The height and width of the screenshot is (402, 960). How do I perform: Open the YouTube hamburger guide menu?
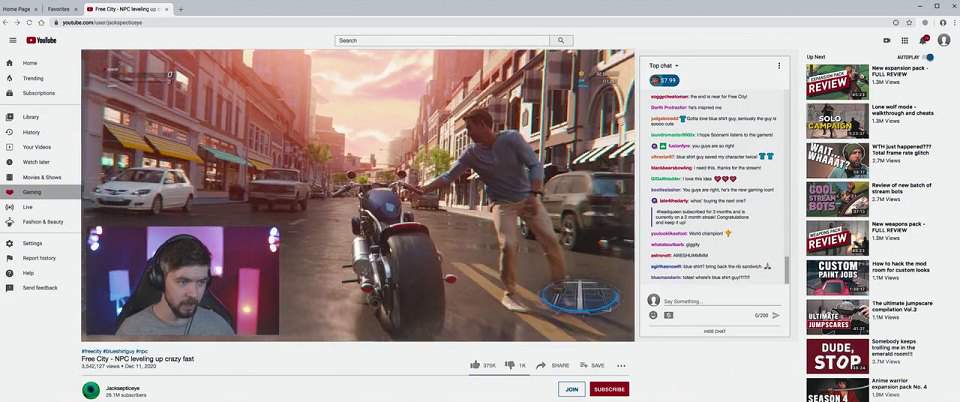tap(13, 40)
